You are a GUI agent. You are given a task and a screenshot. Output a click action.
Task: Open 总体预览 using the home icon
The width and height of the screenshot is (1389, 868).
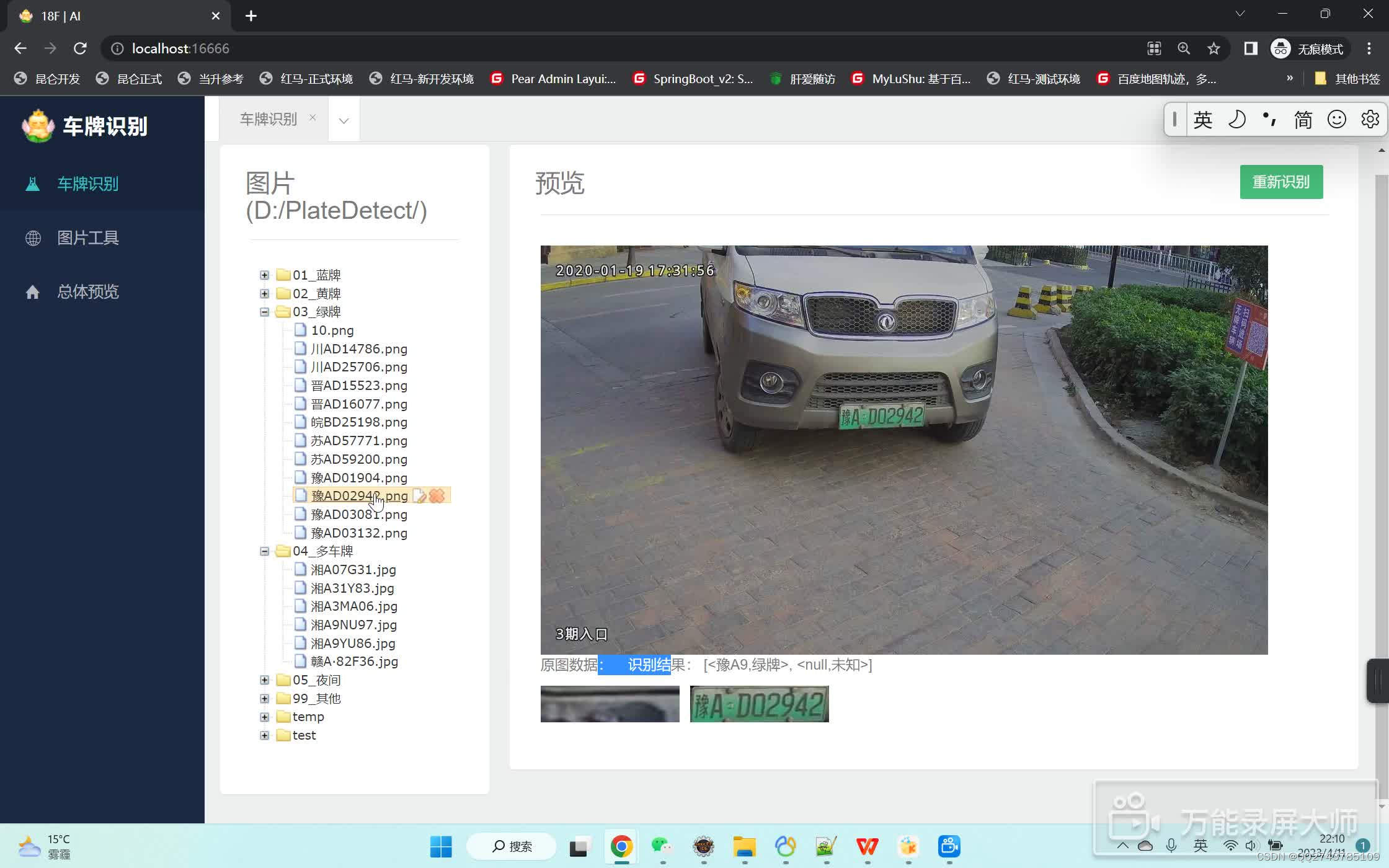click(33, 291)
